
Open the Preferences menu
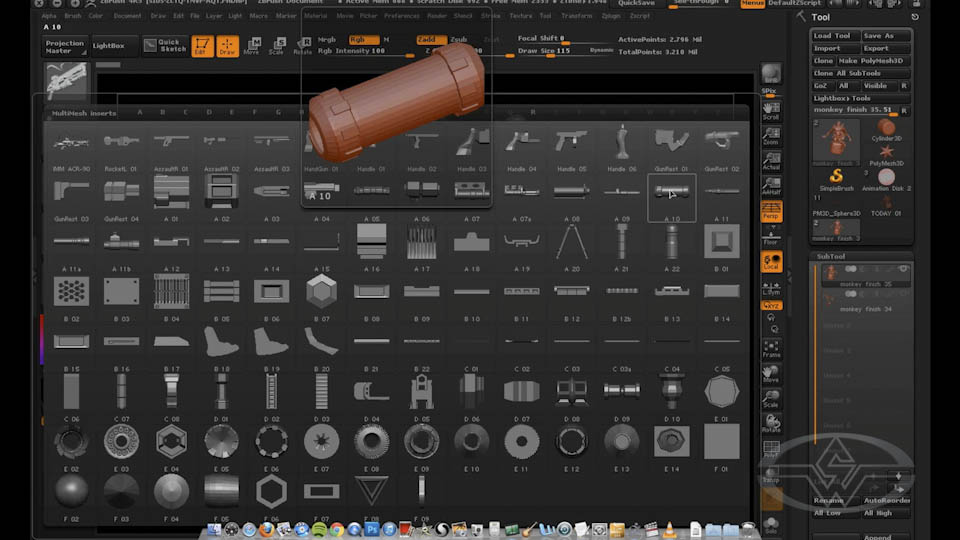(402, 16)
